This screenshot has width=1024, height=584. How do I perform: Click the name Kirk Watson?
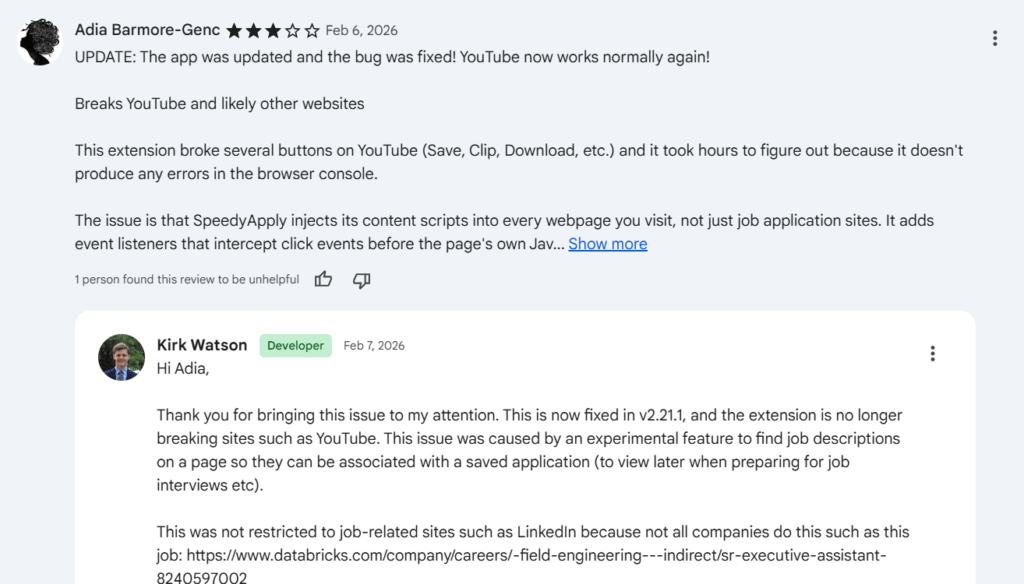pyautogui.click(x=201, y=345)
